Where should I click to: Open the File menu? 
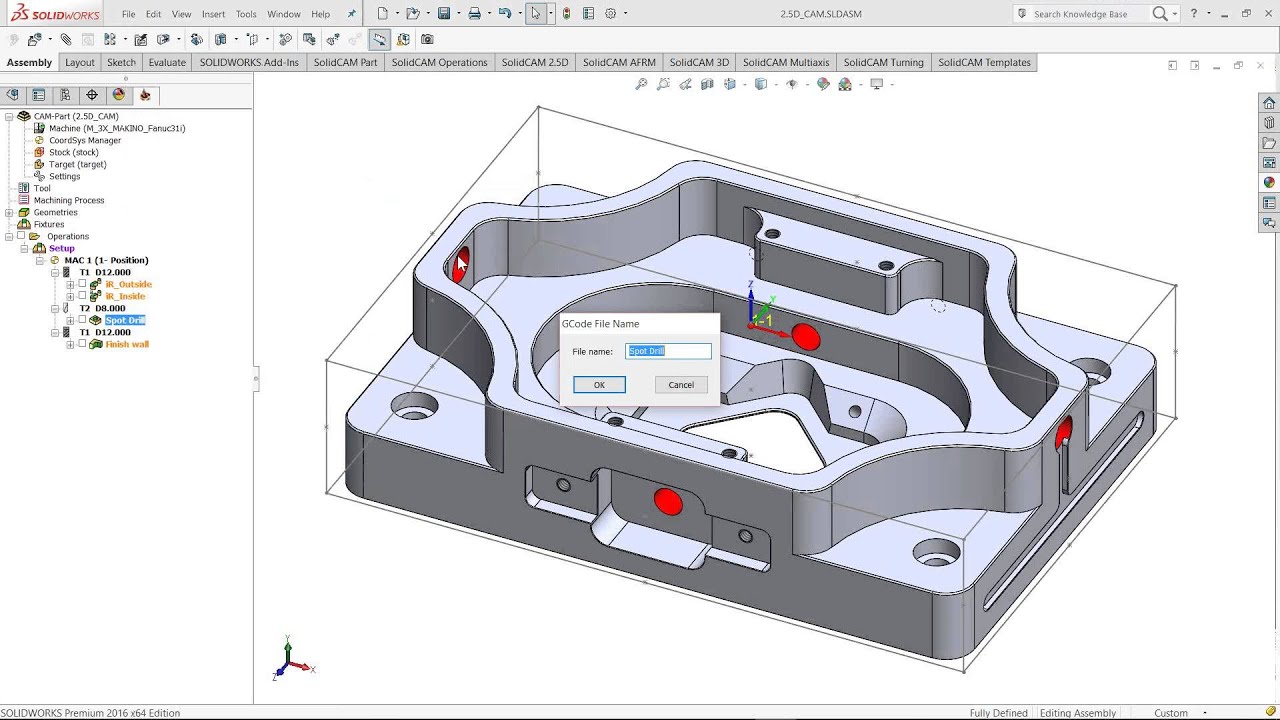pos(129,14)
